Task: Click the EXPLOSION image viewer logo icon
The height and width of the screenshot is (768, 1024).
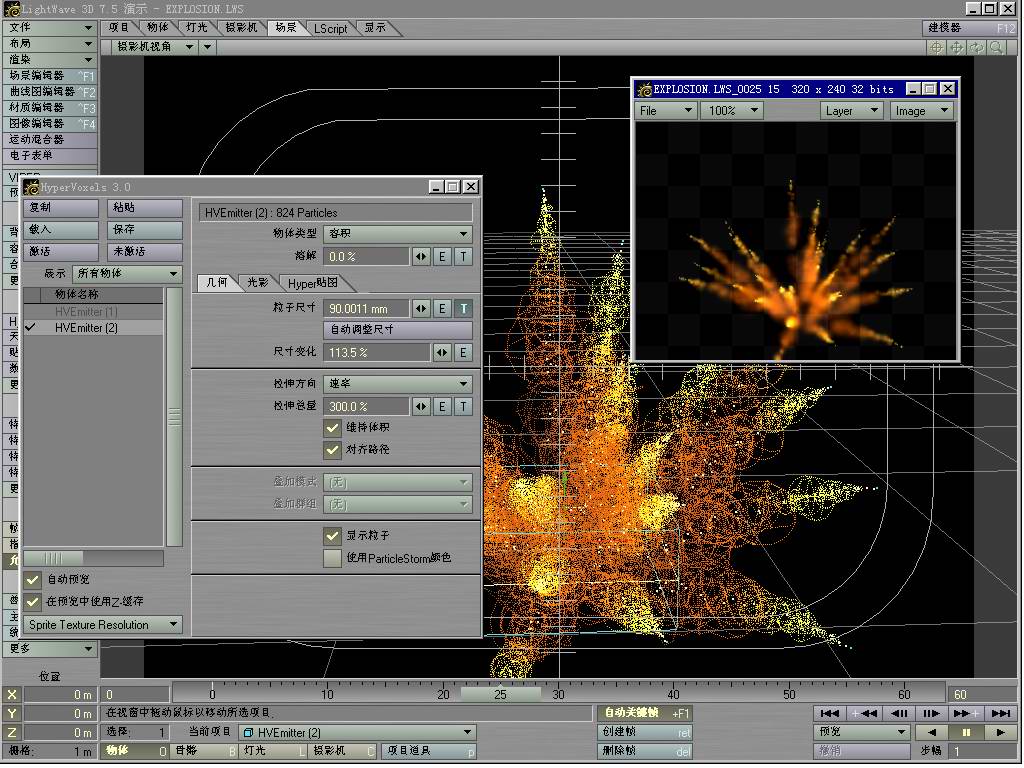Action: (644, 89)
